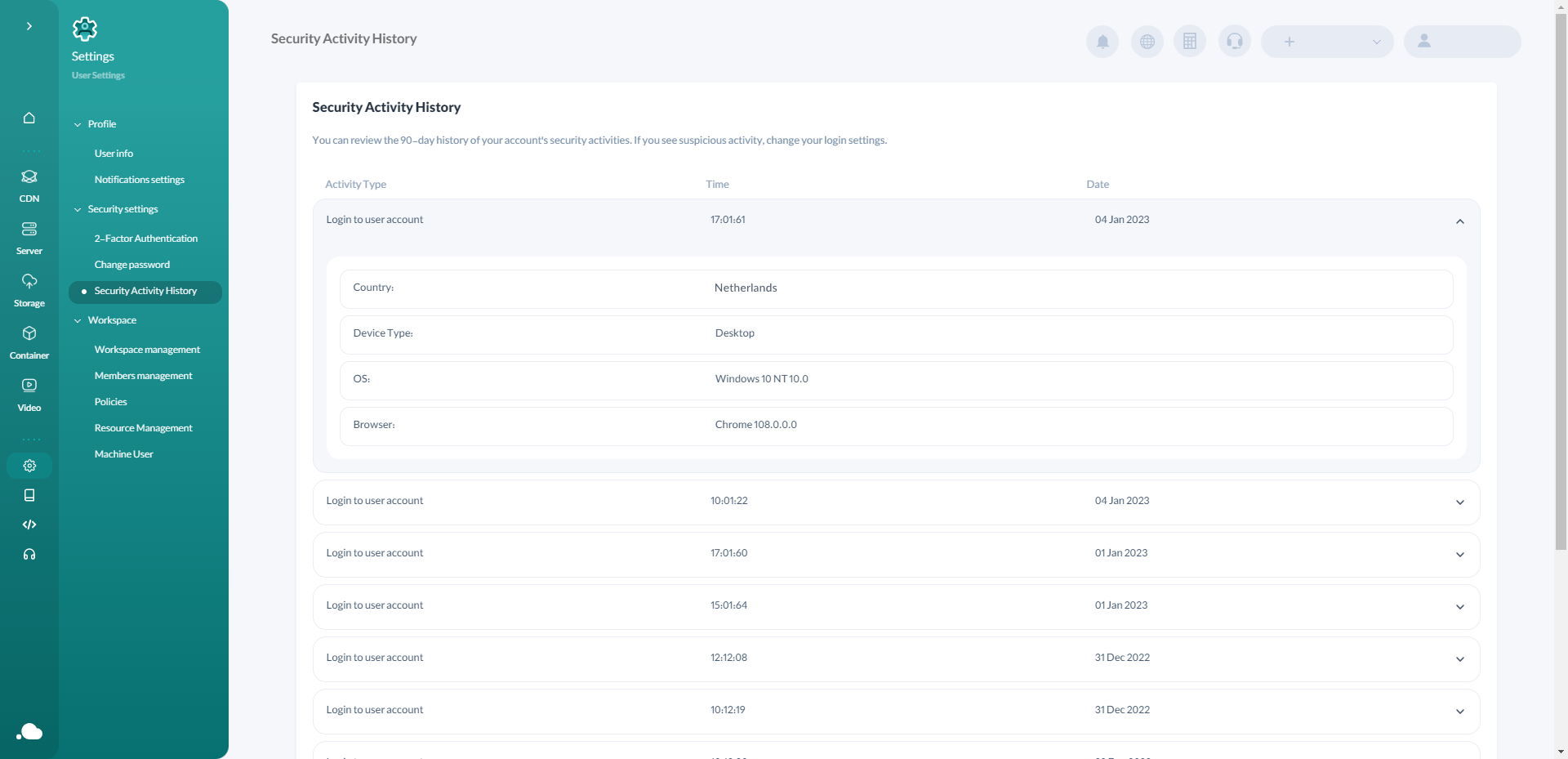
Task: Open 2-Factor Authentication page
Action: click(146, 239)
